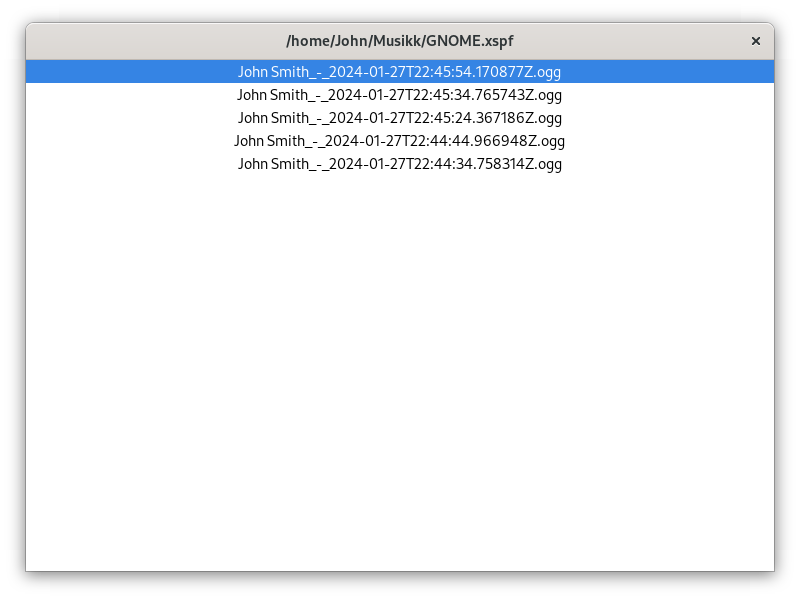800x600 pixels.
Task: Play the newest recording, 22:45:54
Action: pyautogui.click(x=400, y=72)
